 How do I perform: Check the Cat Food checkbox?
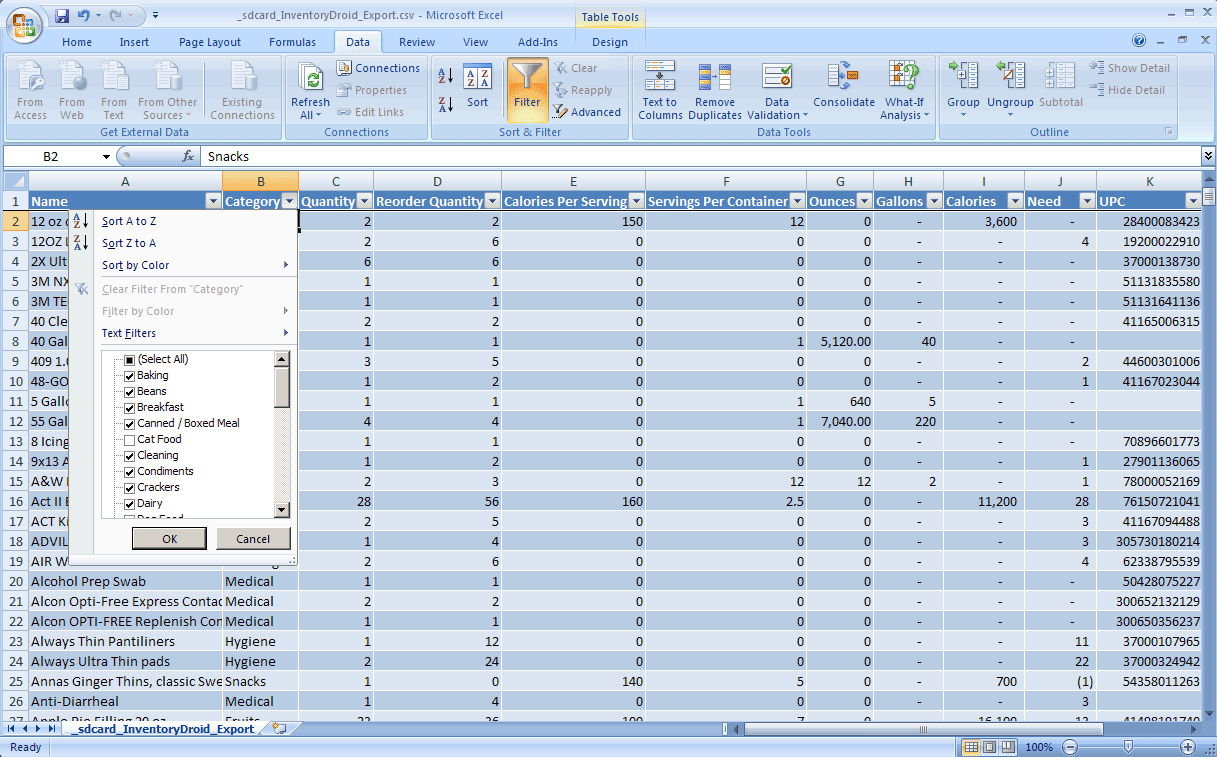click(129, 439)
